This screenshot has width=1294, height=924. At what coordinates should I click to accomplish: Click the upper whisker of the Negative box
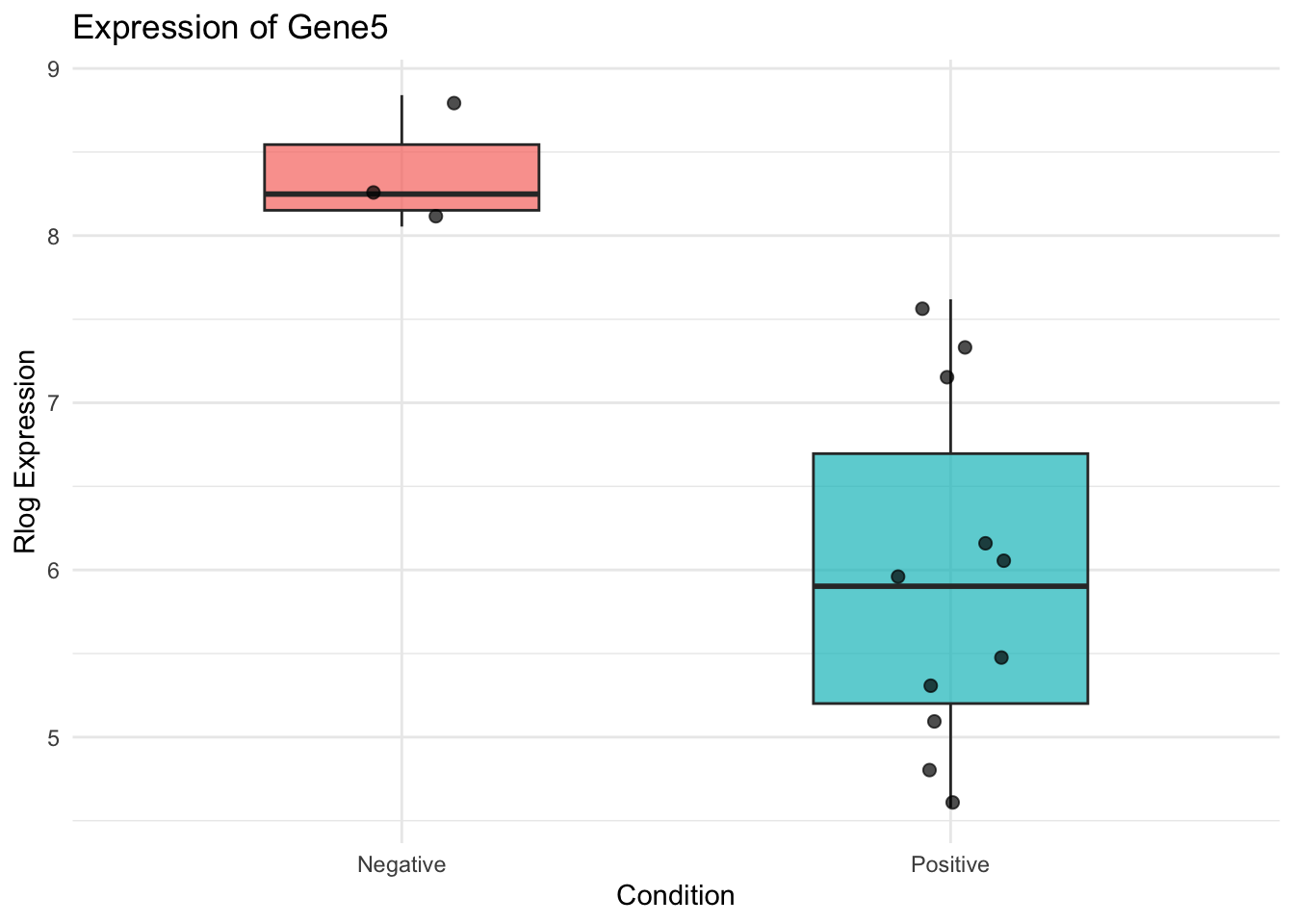click(x=401, y=120)
